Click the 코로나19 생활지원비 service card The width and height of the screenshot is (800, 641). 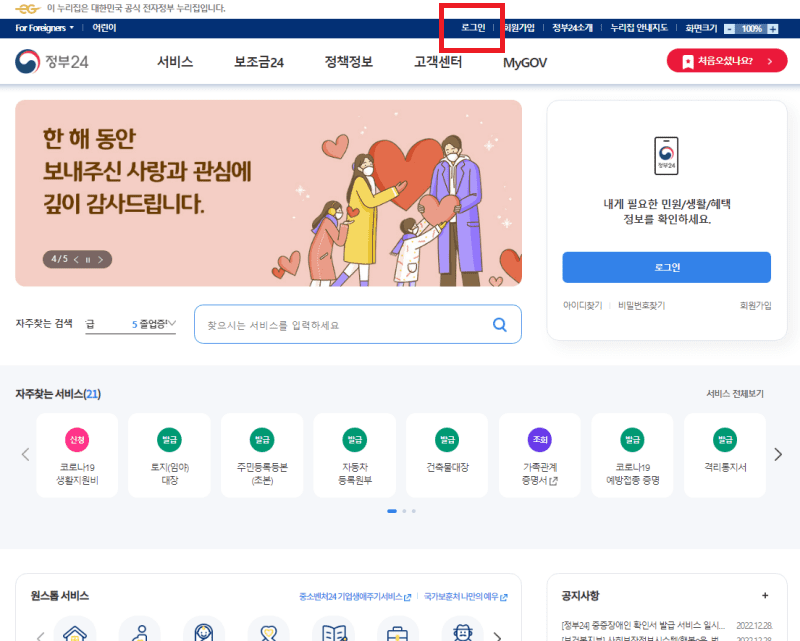tap(77, 455)
